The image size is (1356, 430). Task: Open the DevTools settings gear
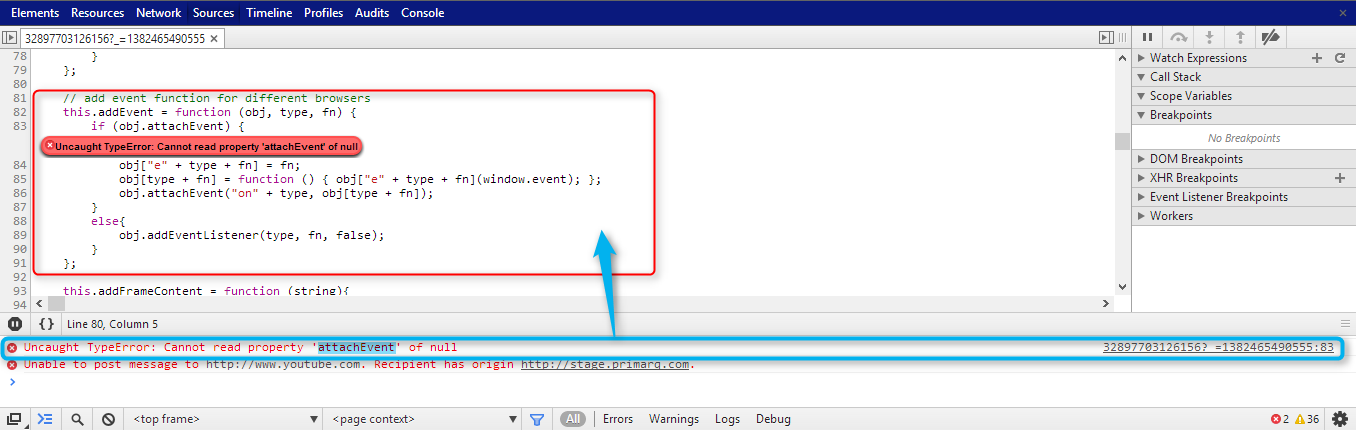tap(1339, 419)
